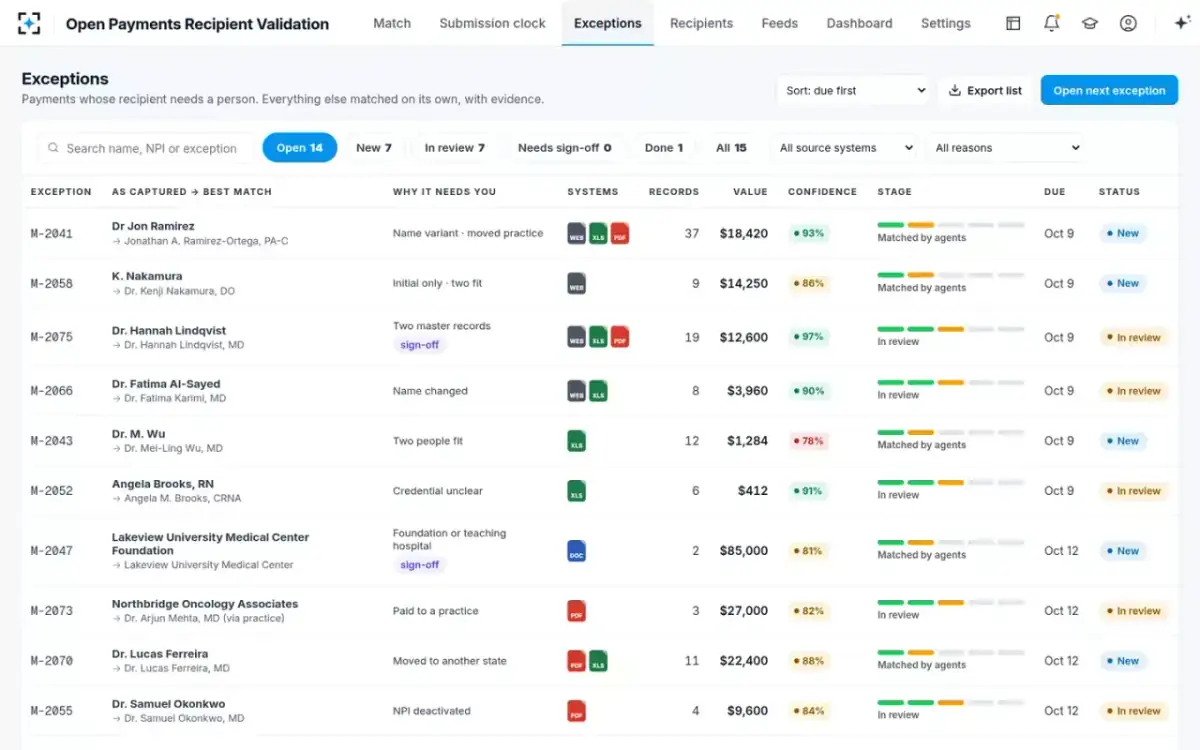Viewport: 1200px width, 750px height.
Task: Open the AI sparkle assistant icon
Action: (1180, 23)
